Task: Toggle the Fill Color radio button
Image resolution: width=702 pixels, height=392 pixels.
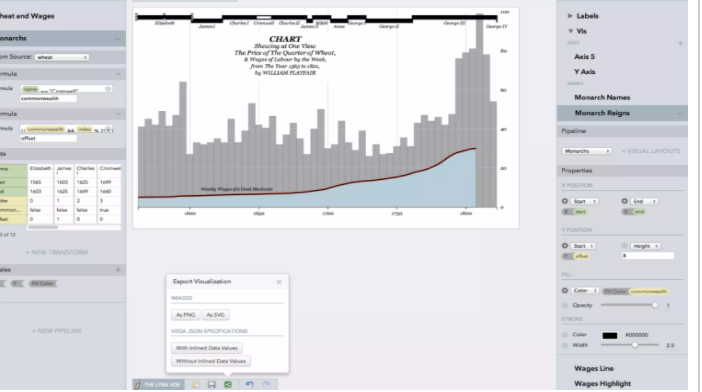Action: click(565, 291)
